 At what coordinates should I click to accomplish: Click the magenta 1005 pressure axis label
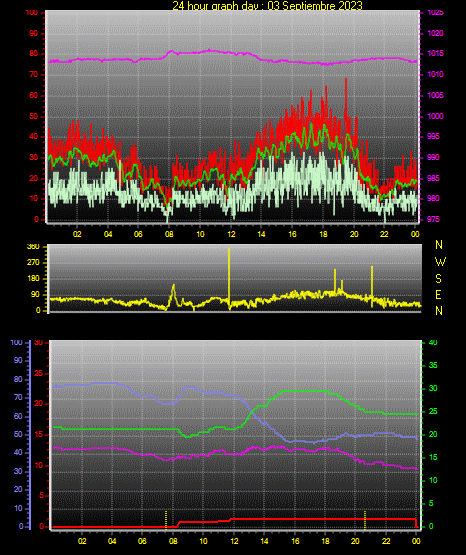pyautogui.click(x=435, y=95)
